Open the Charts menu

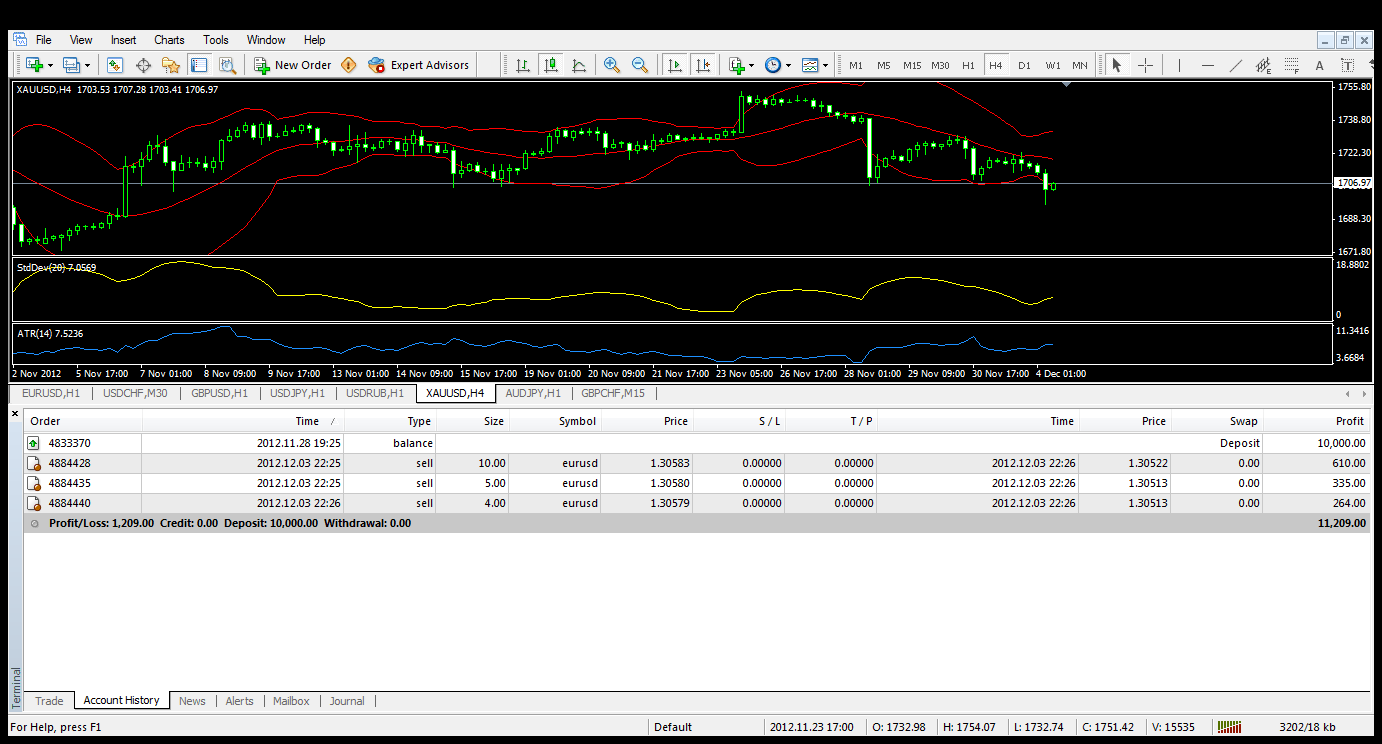click(x=169, y=40)
